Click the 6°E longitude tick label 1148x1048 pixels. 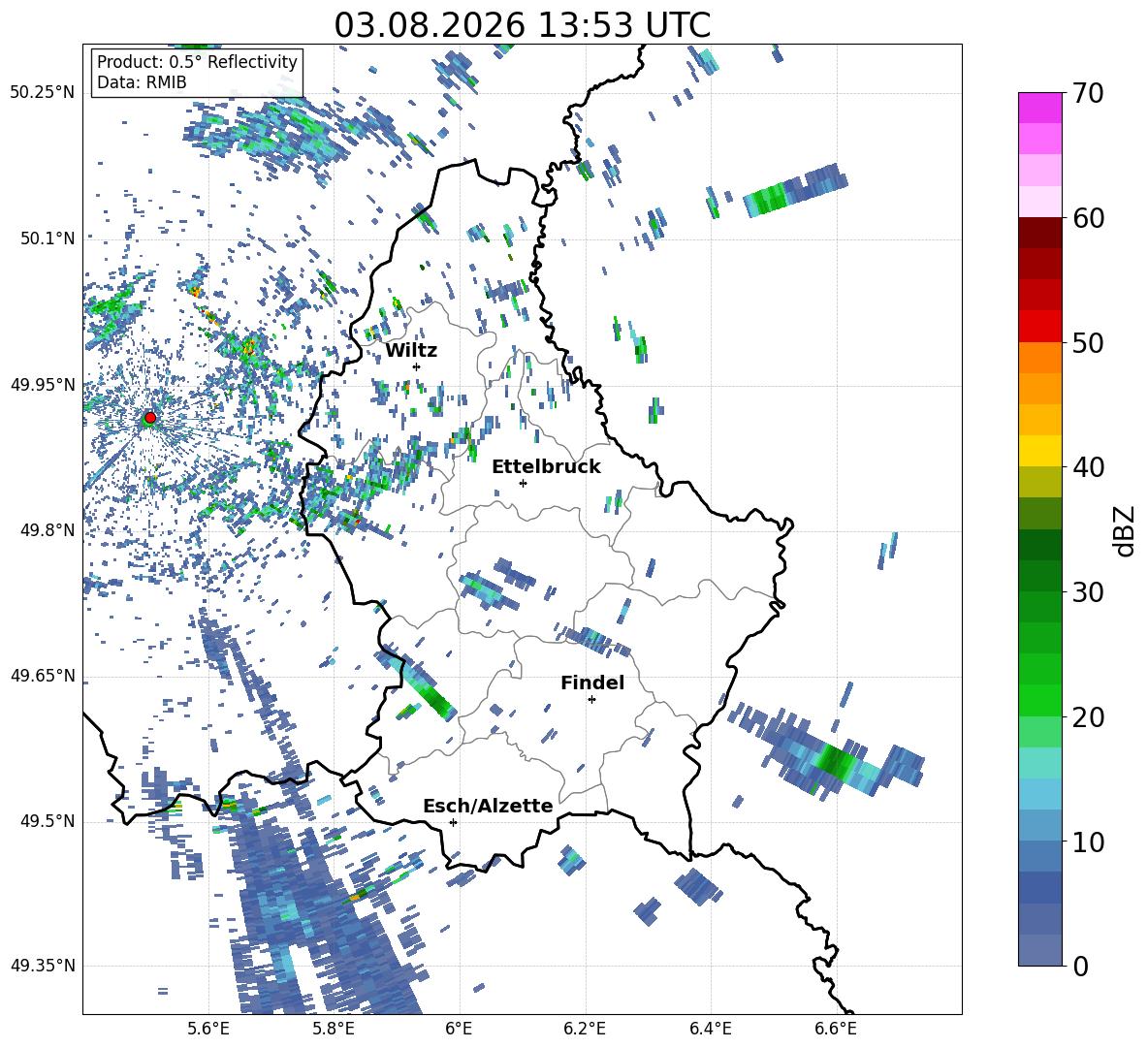(x=459, y=1029)
